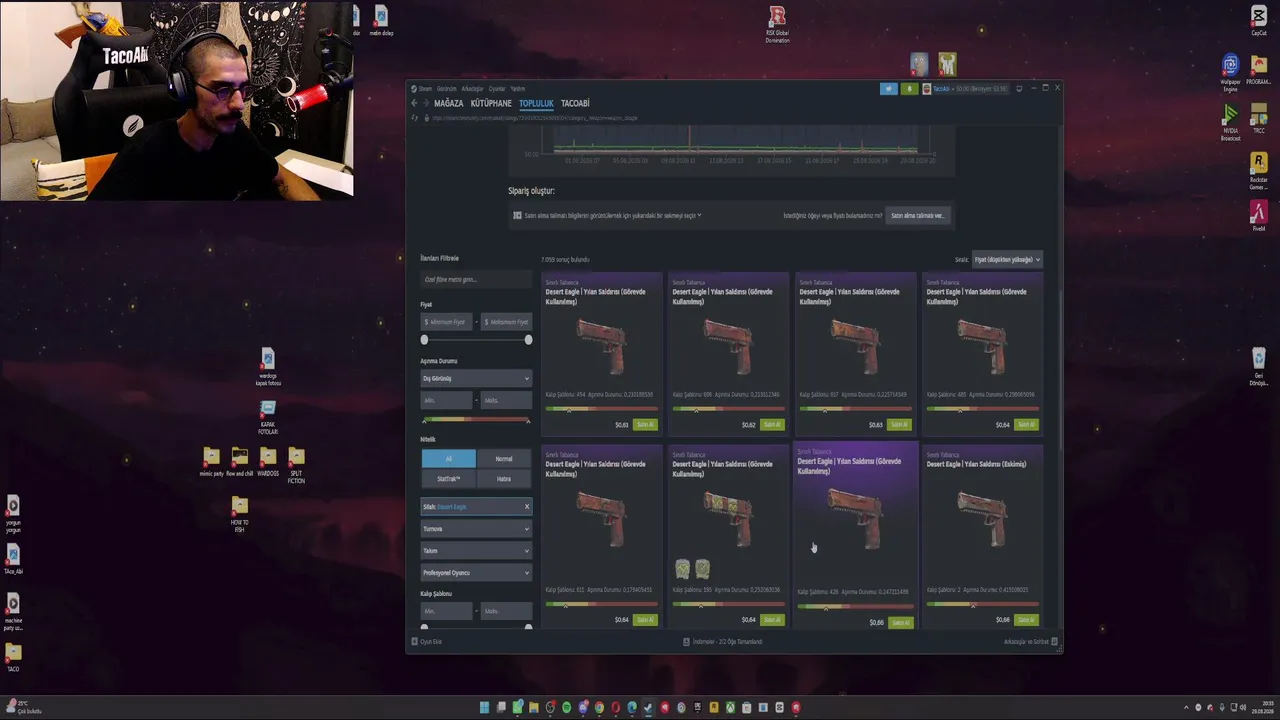Open the Recycle Bin on desktop

(x=1259, y=366)
